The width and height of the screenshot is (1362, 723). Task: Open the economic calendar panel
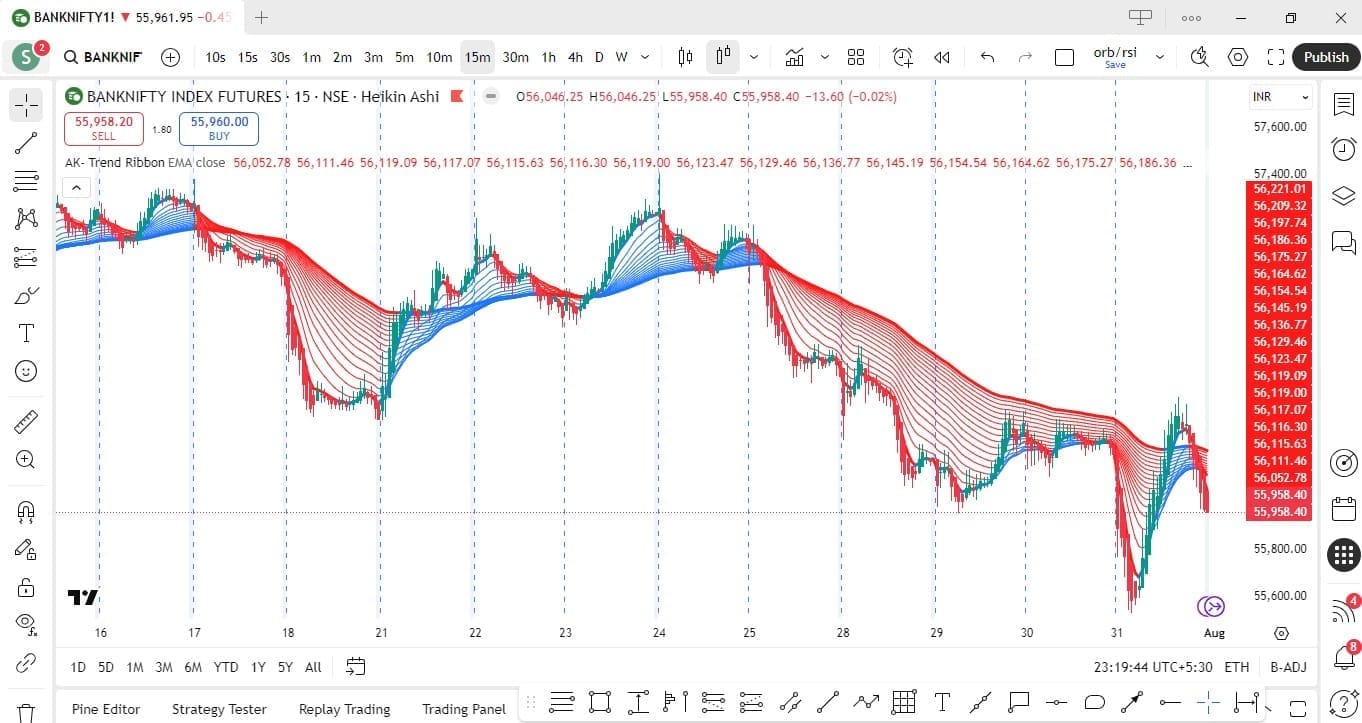point(1344,508)
